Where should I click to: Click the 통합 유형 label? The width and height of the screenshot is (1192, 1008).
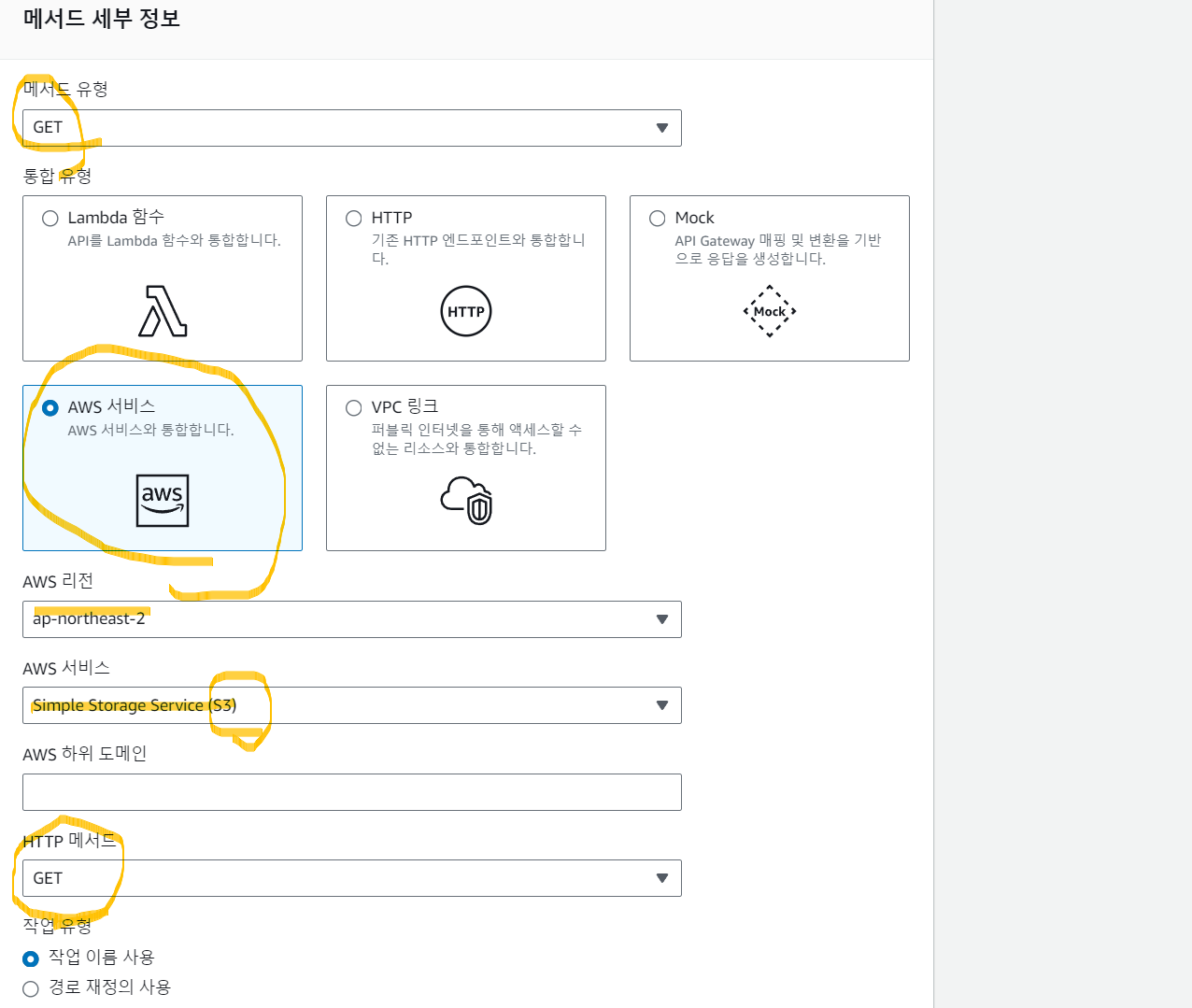(x=57, y=176)
